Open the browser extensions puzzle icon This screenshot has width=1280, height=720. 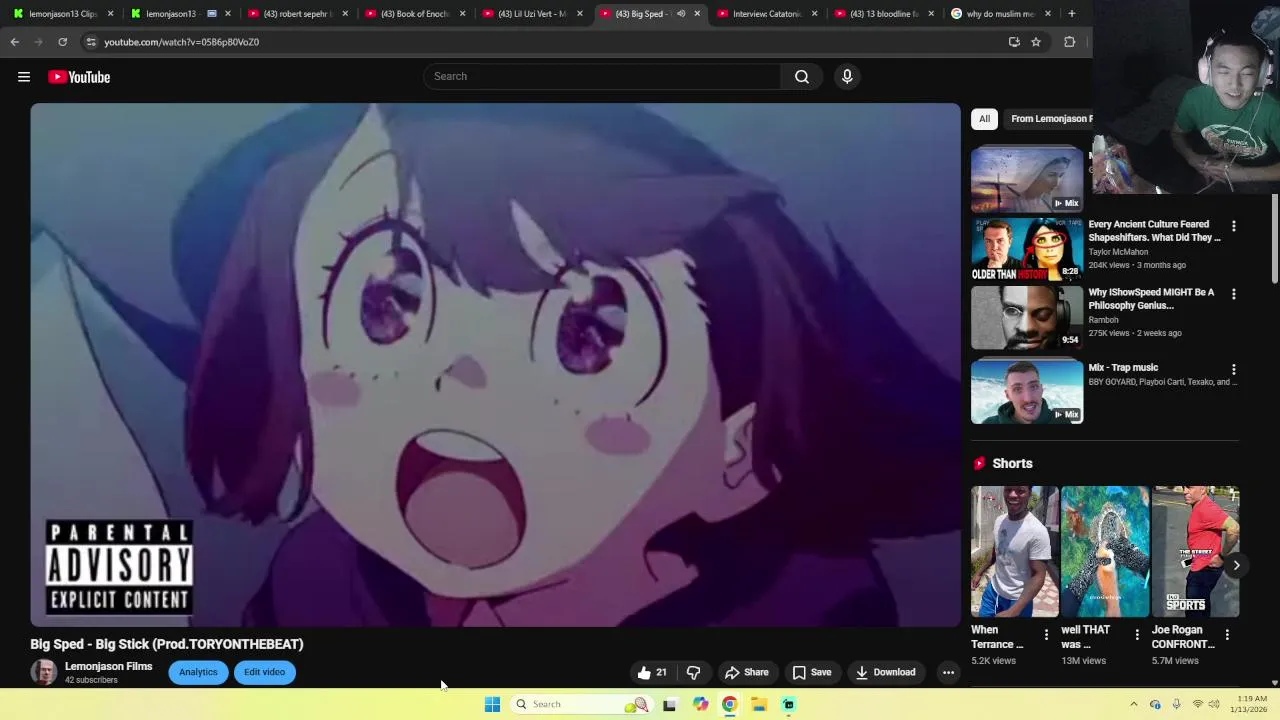coord(1069,42)
